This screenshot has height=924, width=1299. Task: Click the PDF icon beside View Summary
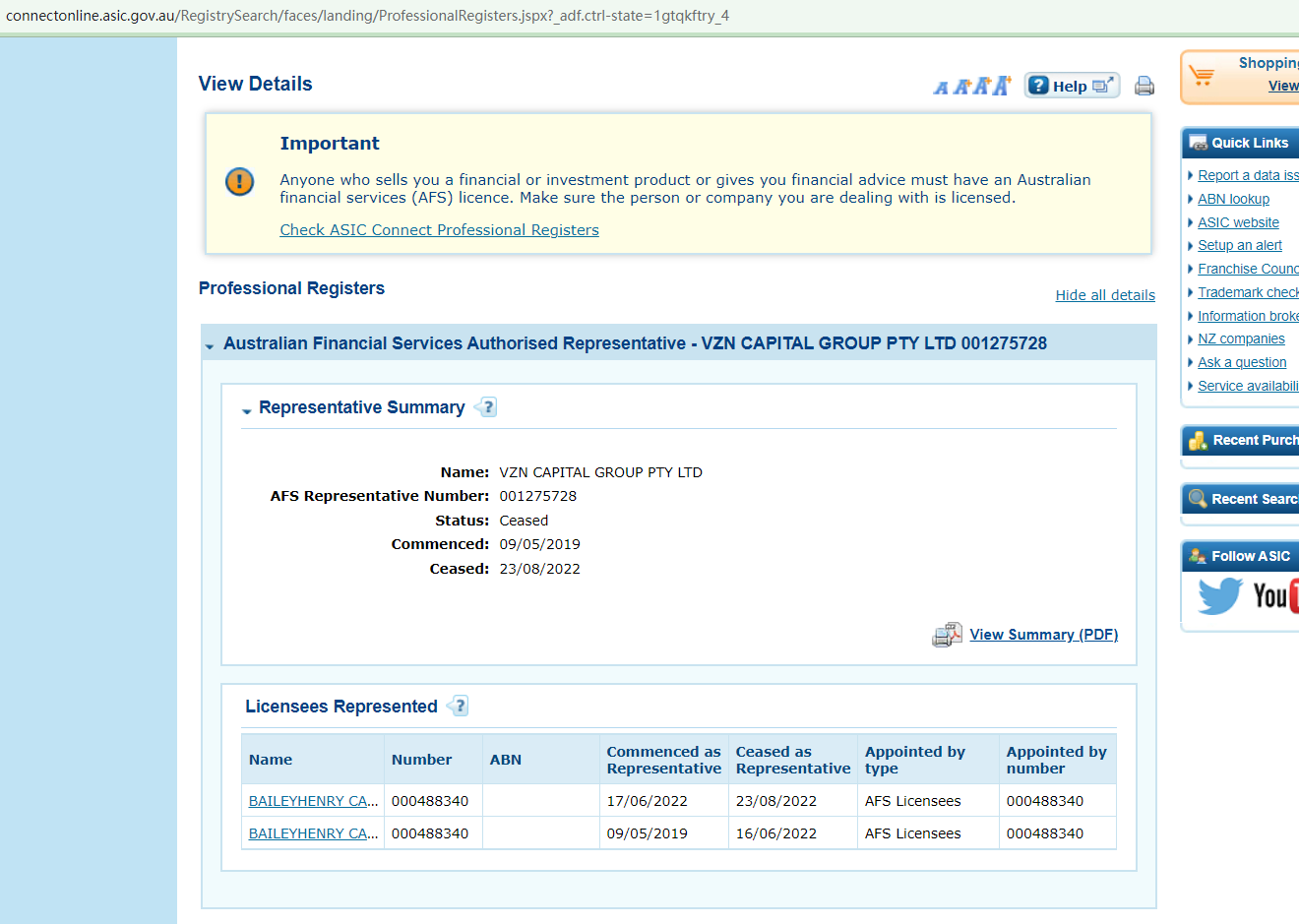(x=947, y=635)
